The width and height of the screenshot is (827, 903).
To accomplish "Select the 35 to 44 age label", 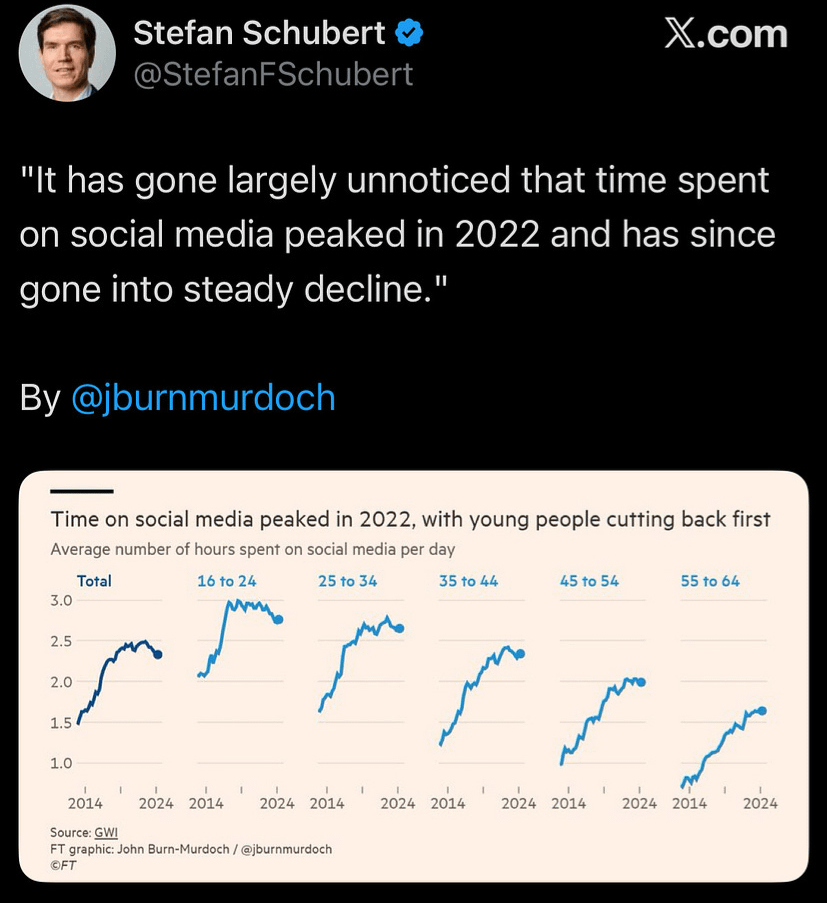I will 468,581.
